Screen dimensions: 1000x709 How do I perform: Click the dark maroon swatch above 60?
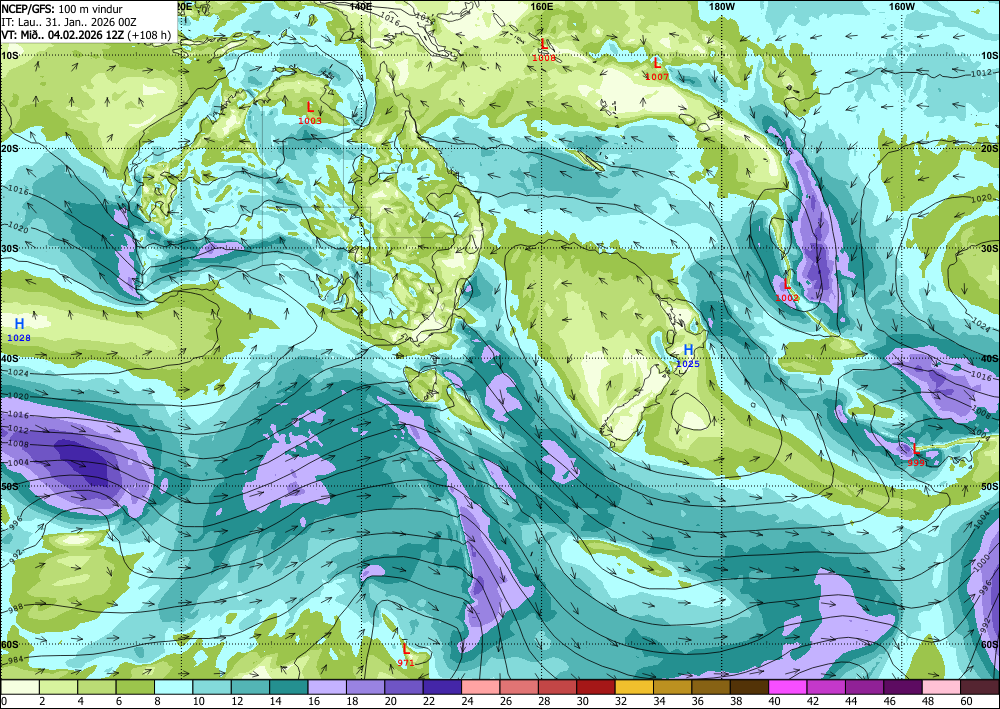(x=980, y=687)
